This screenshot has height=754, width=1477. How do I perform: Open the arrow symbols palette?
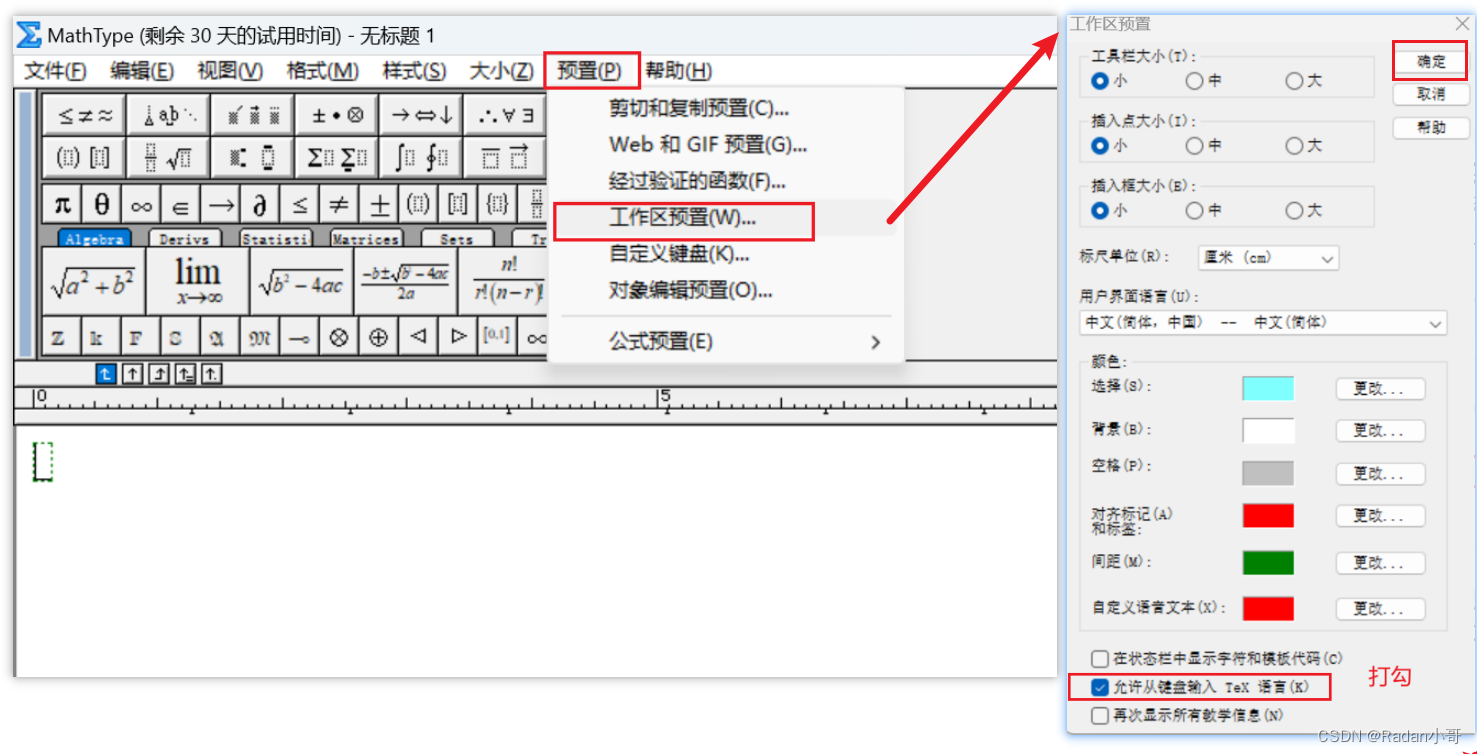pos(422,115)
